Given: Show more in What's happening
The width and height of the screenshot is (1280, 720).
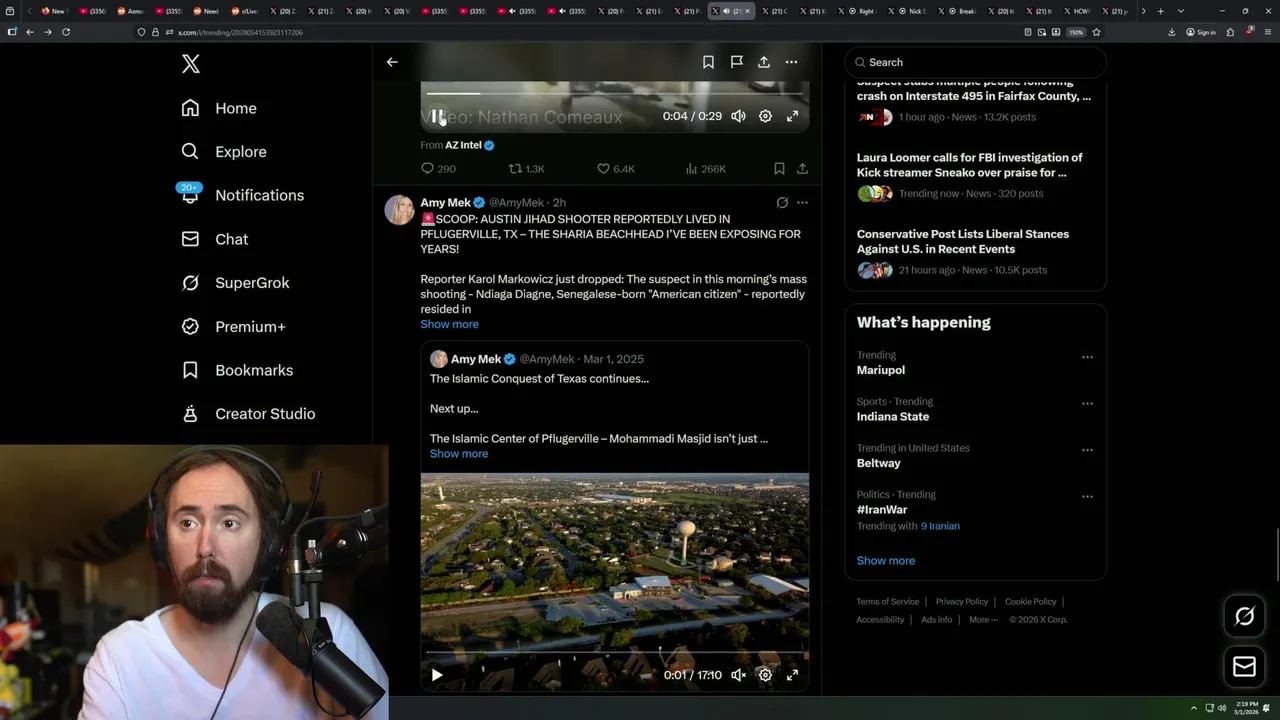Looking at the screenshot, I should [x=886, y=561].
